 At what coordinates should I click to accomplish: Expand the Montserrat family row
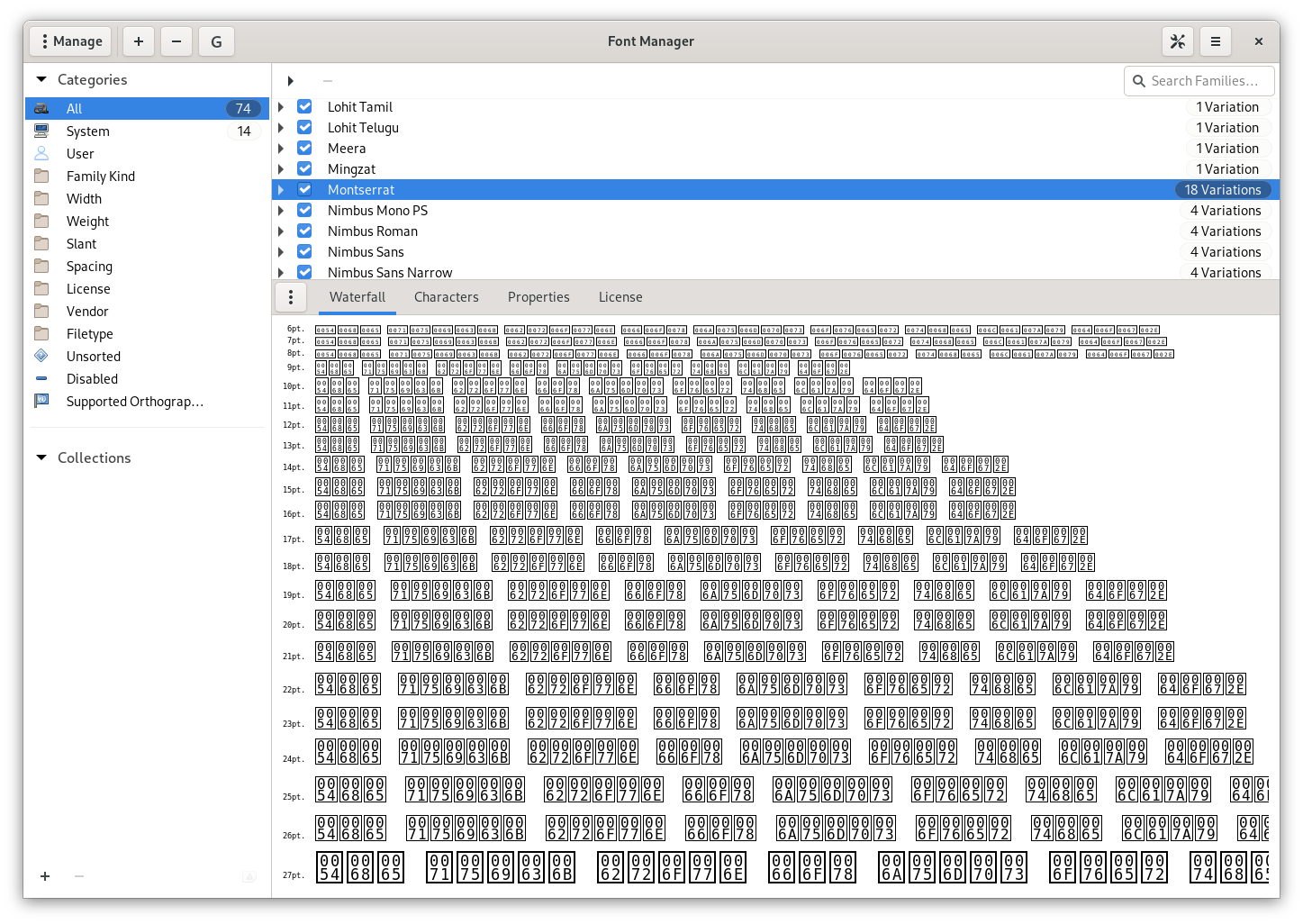[281, 189]
